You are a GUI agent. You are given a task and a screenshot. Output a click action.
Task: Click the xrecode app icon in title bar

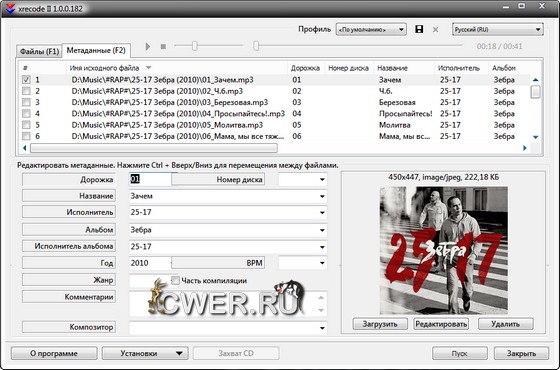(x=10, y=9)
